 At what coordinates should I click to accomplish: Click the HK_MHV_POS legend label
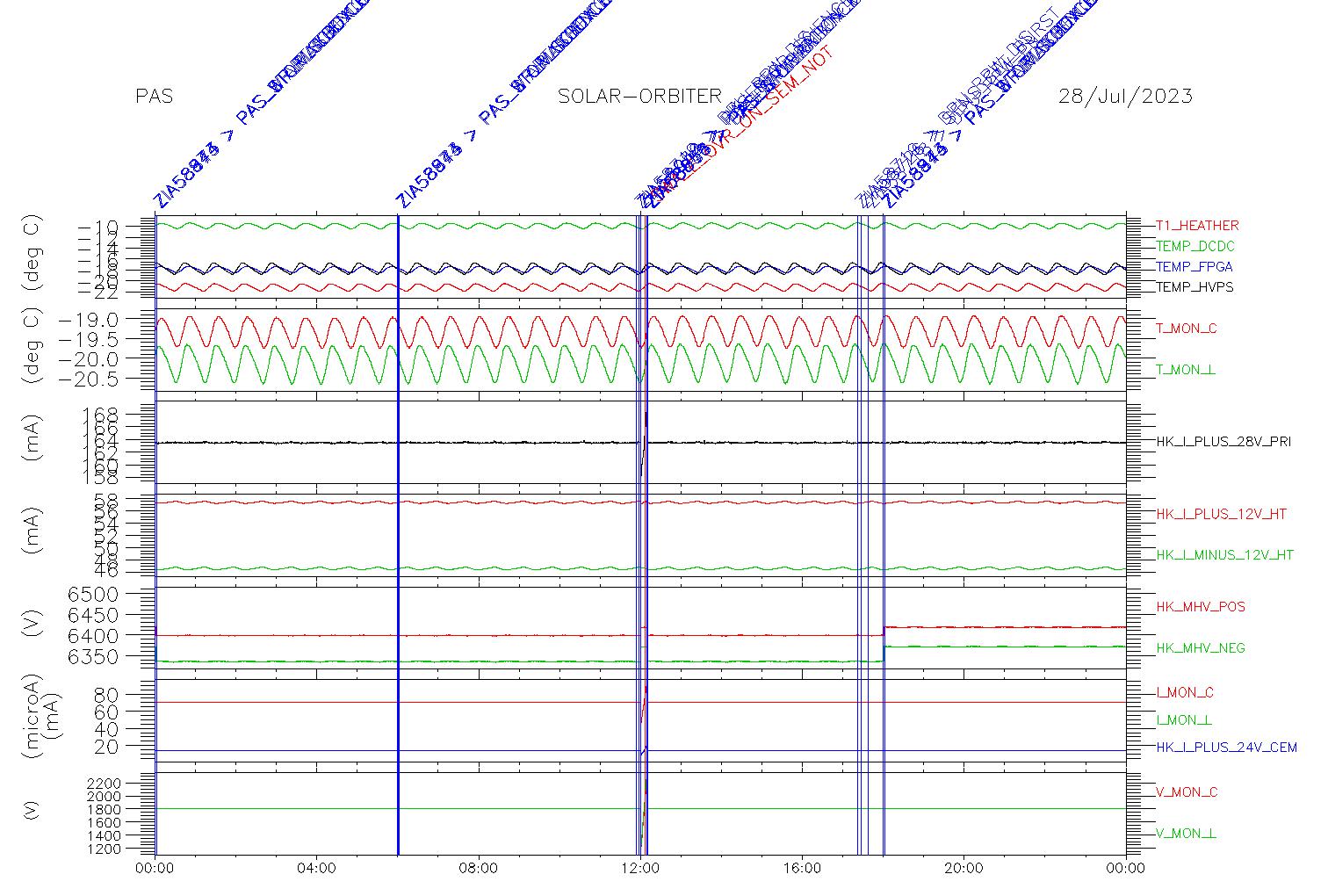1201,607
